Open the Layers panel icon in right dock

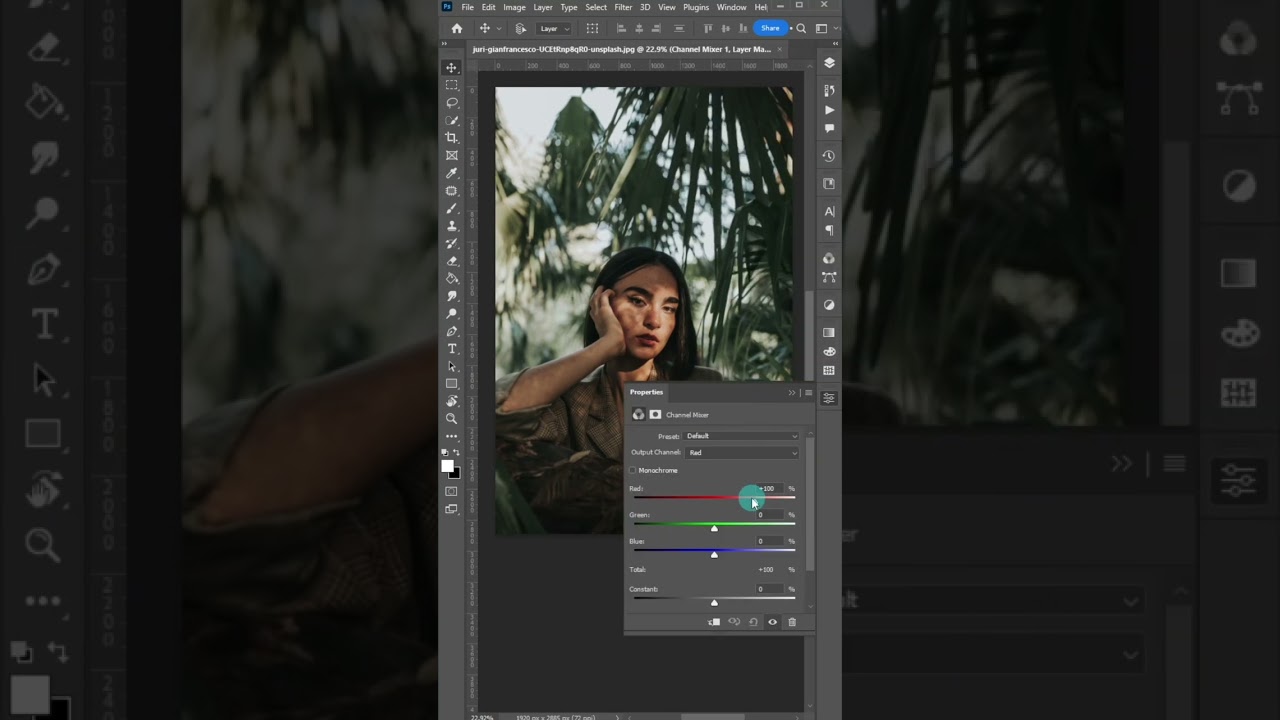click(x=829, y=63)
